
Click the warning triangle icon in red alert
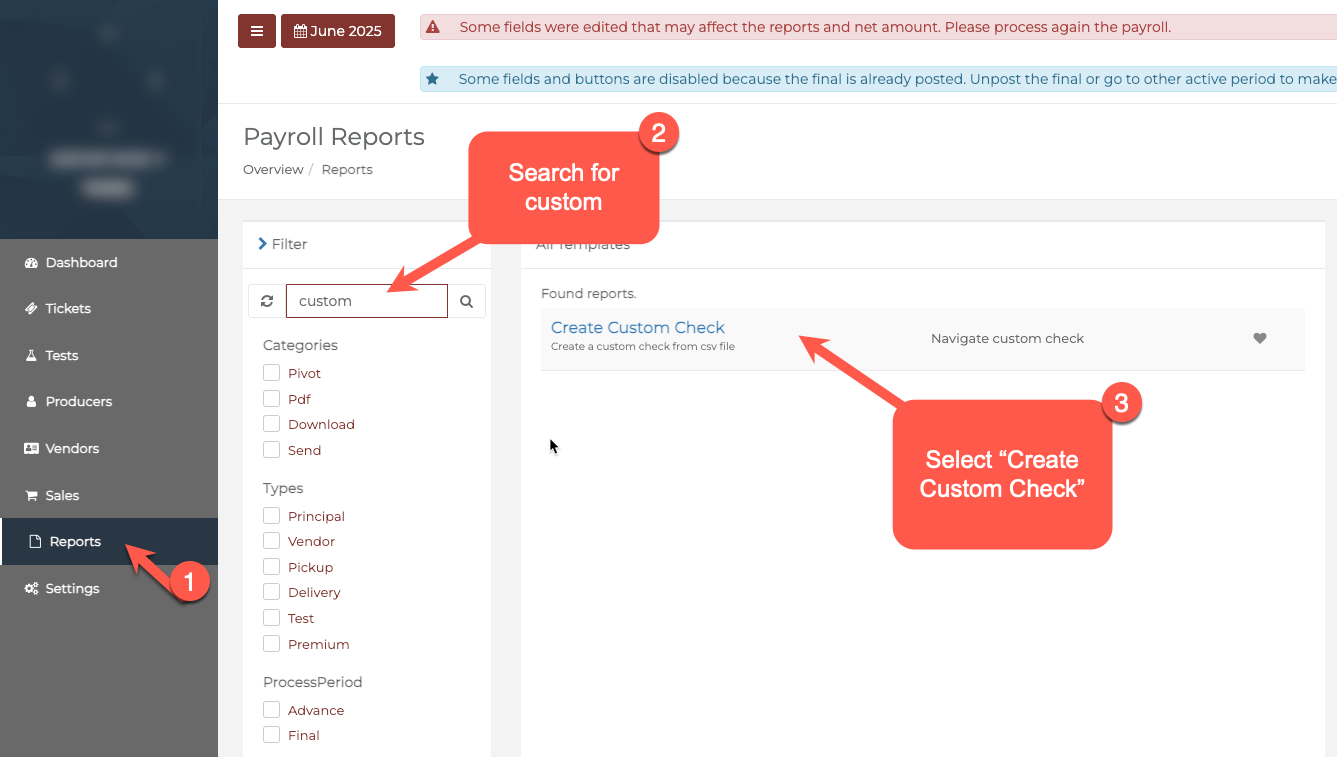tap(432, 28)
